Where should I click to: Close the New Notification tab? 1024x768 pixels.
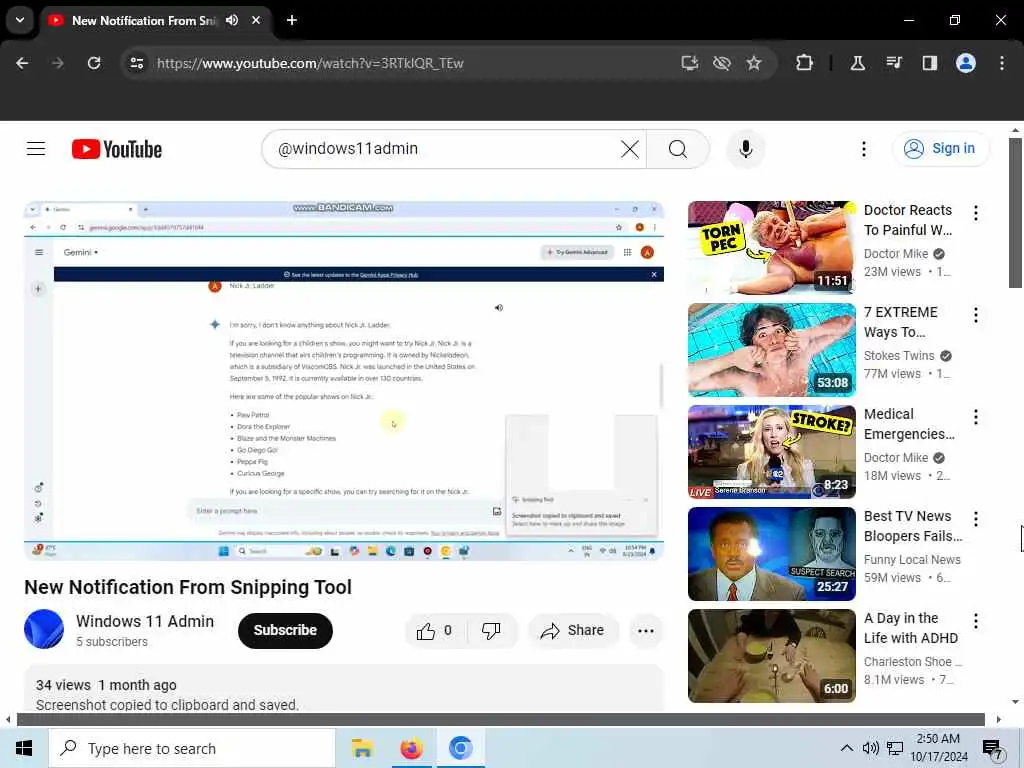(256, 20)
